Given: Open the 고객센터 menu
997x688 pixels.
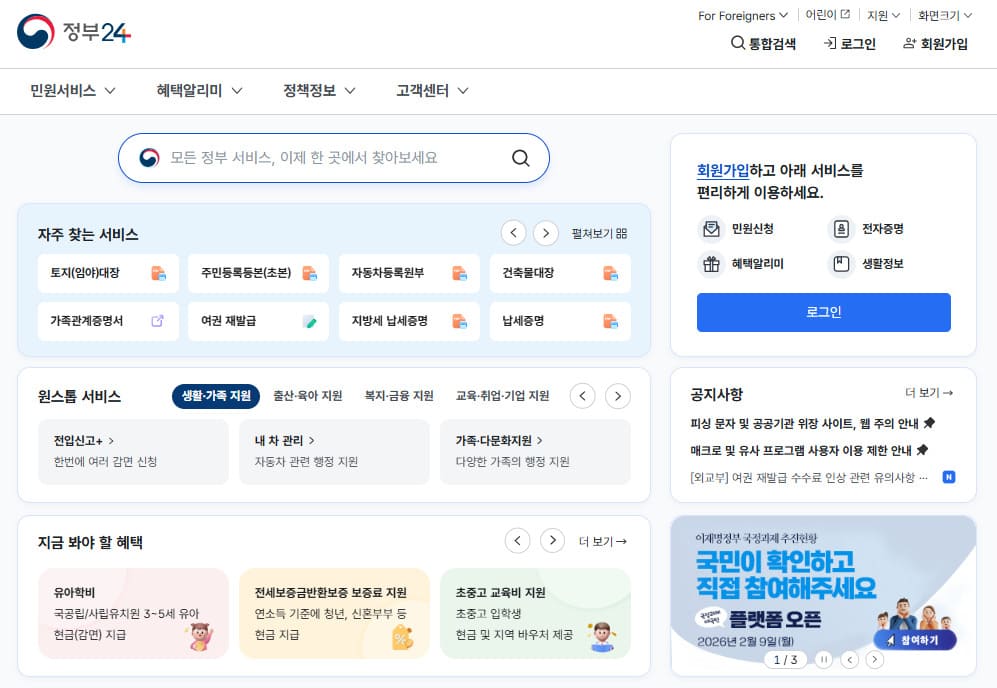Looking at the screenshot, I should [x=424, y=90].
